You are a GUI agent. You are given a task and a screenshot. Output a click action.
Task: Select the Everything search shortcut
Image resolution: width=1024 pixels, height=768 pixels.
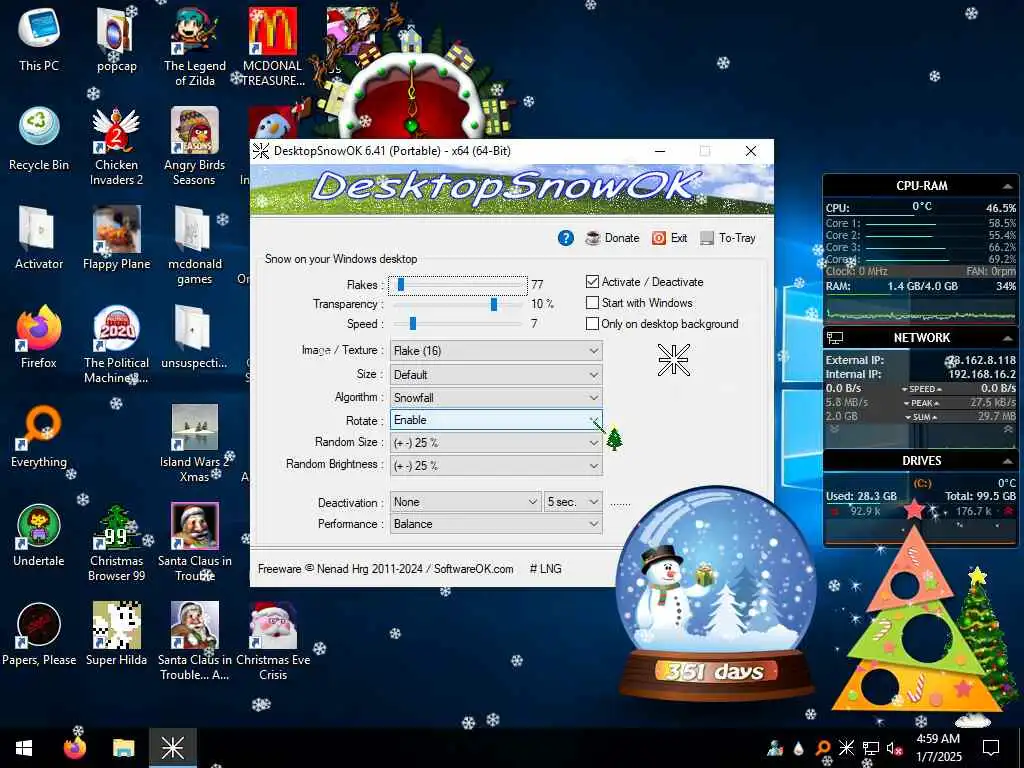[39, 436]
